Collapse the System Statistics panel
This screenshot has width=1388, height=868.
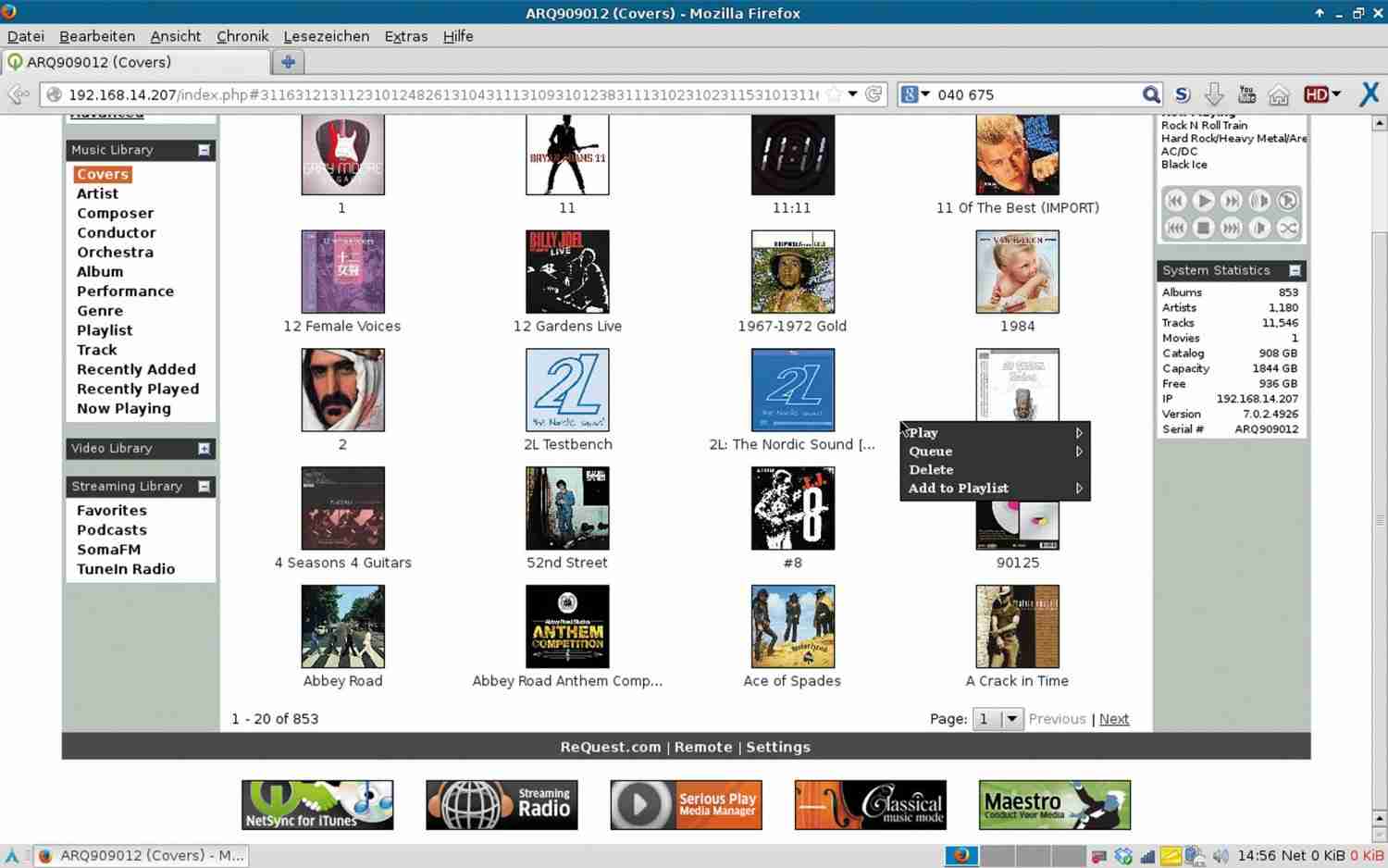1295,270
